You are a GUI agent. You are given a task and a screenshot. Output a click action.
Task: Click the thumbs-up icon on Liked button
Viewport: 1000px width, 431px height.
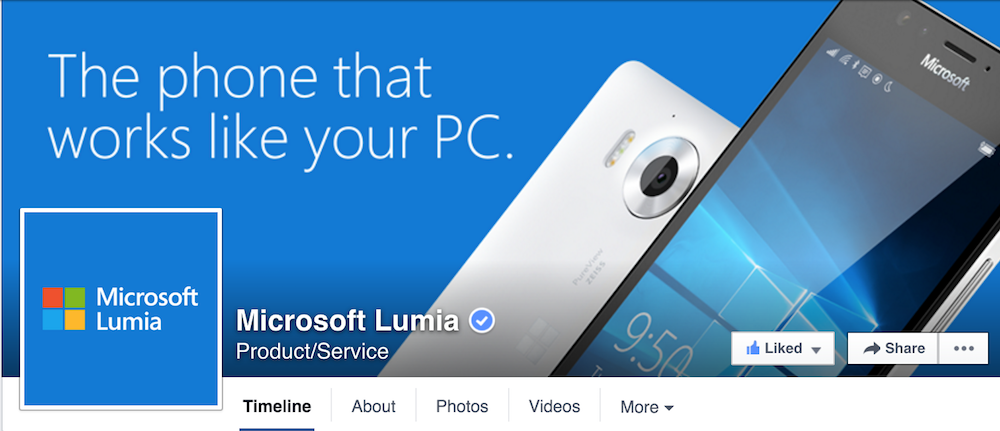pyautogui.click(x=753, y=348)
